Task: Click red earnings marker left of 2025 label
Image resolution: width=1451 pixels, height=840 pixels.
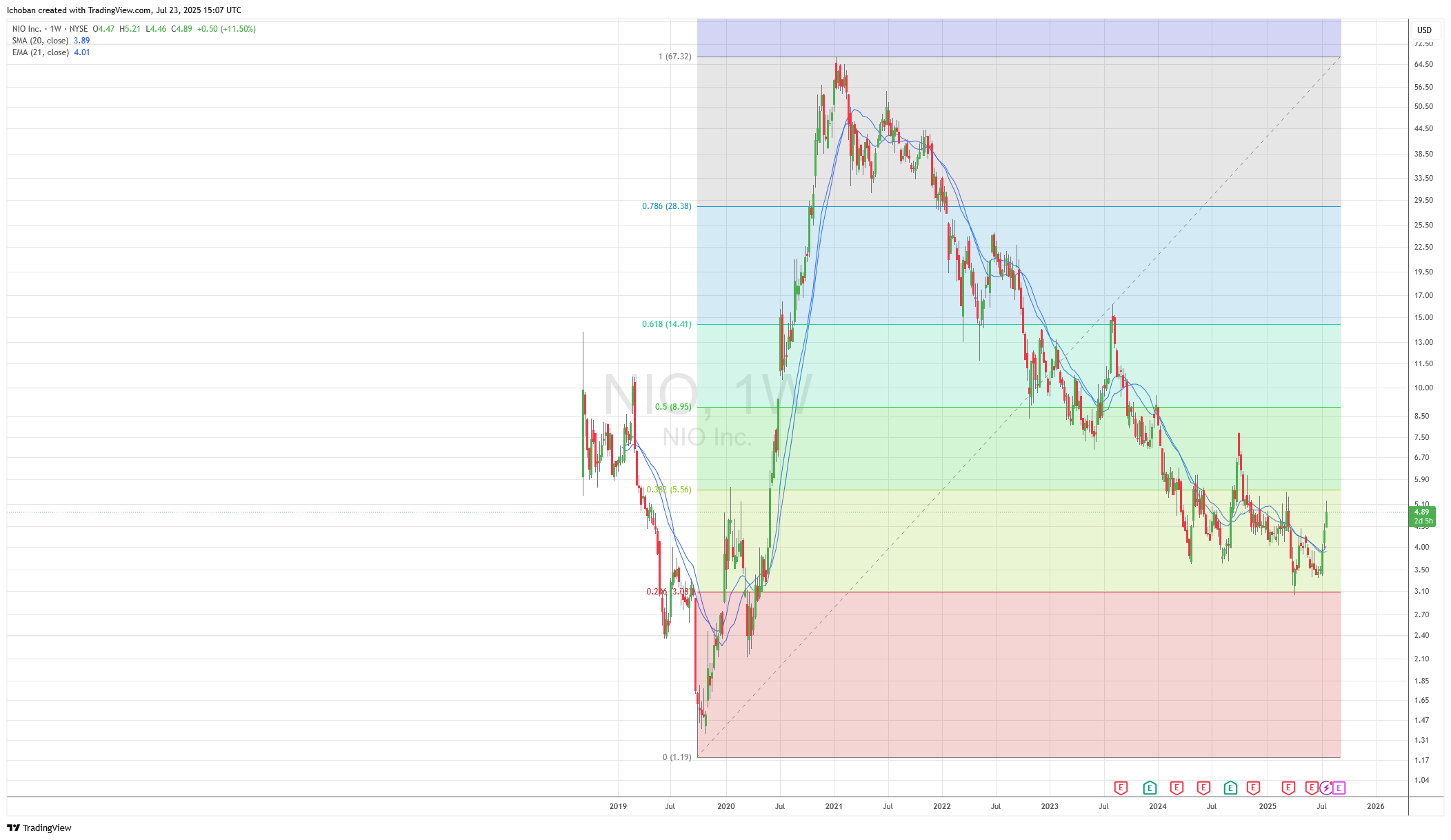Action: [1254, 788]
